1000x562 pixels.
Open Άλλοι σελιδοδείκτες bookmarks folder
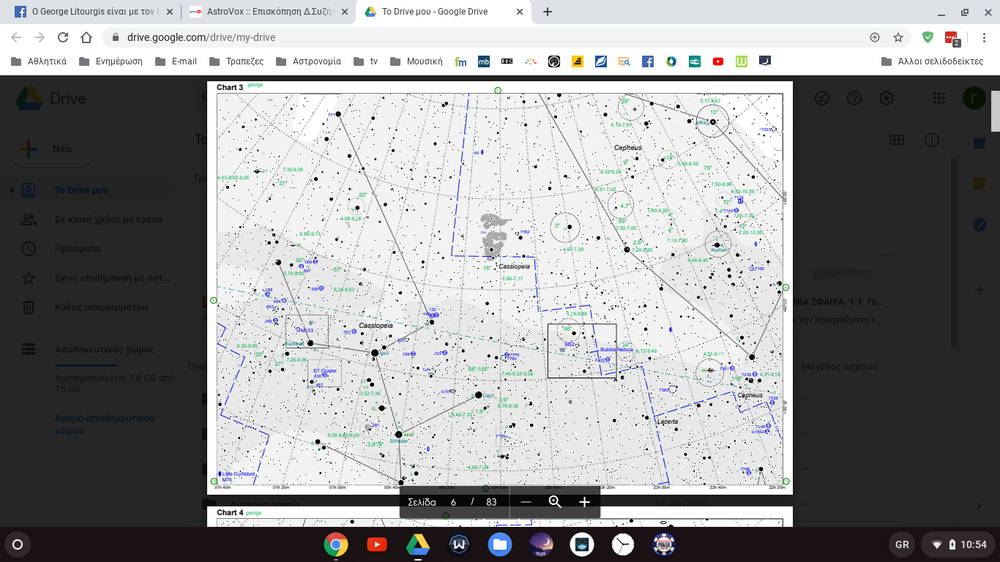(932, 61)
